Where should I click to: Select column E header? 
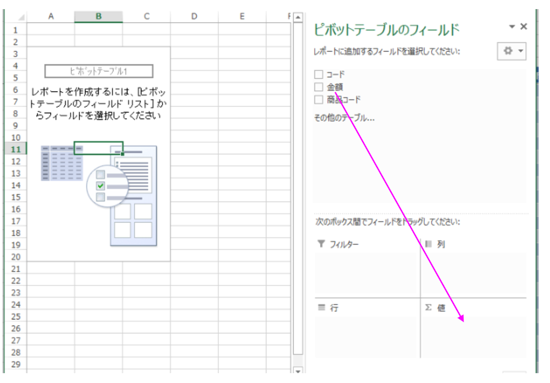tap(242, 16)
